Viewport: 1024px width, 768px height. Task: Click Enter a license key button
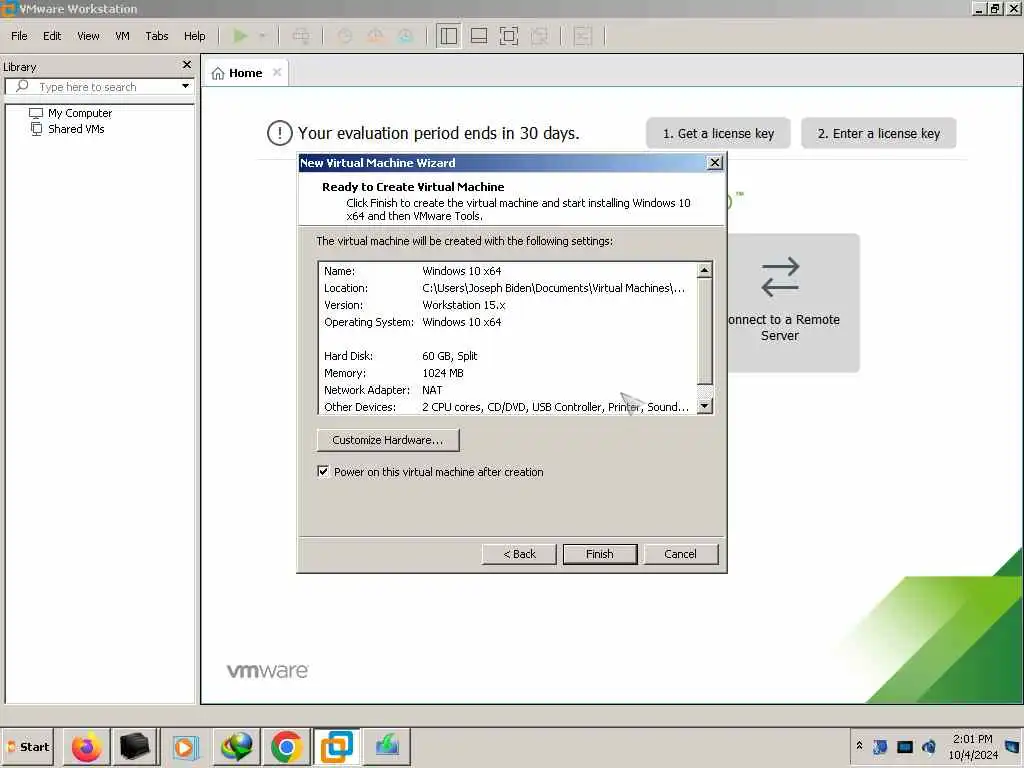[879, 133]
